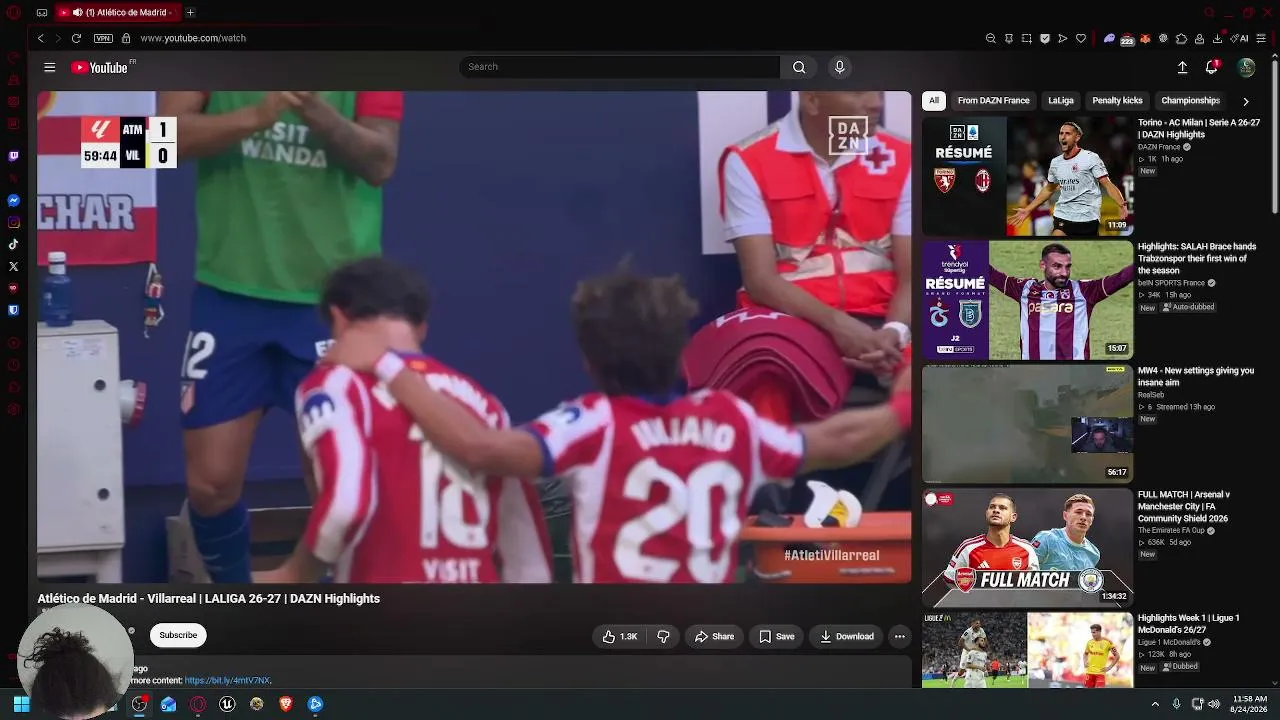Screen dimensions: 1280x720
Task: Open Torino - AC Milan video thumbnail
Action: coord(1028,176)
